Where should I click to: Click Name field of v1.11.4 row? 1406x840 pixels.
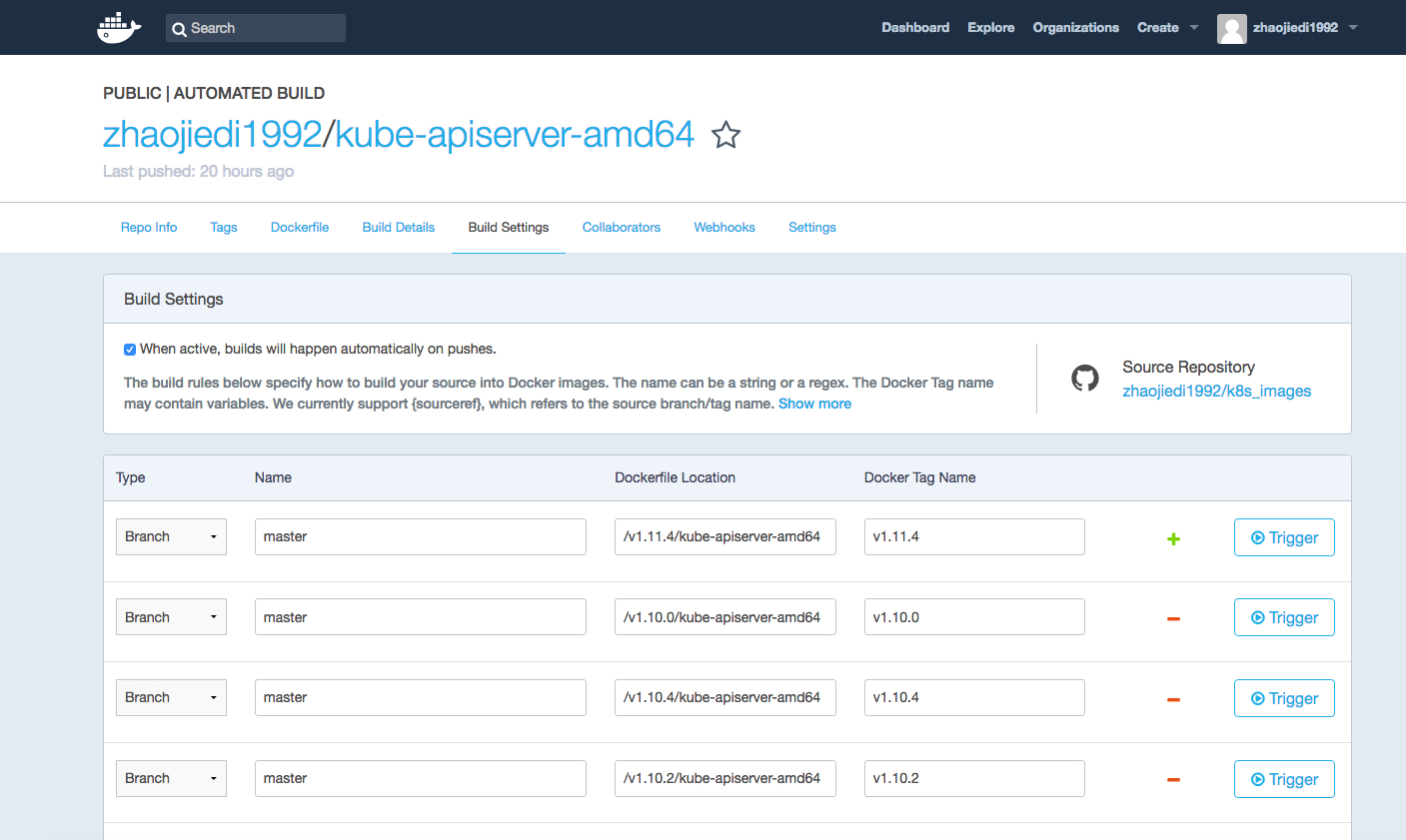click(x=421, y=536)
